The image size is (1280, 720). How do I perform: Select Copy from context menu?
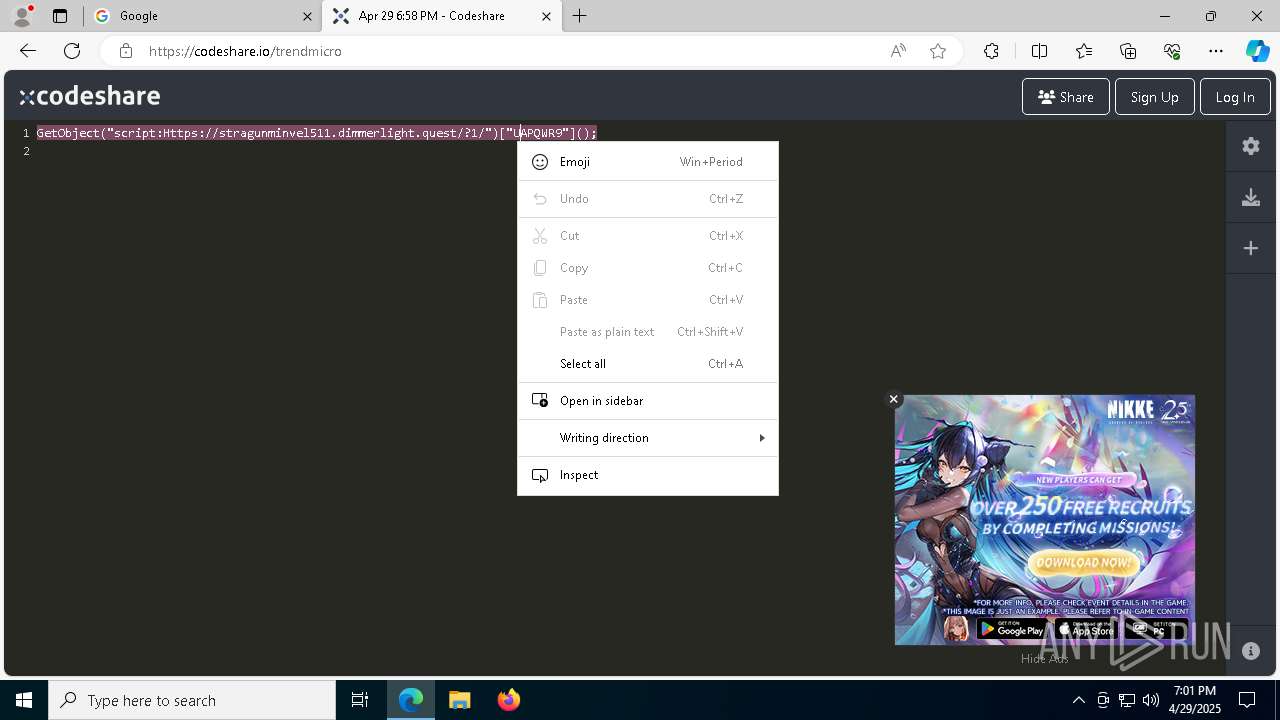(648, 268)
